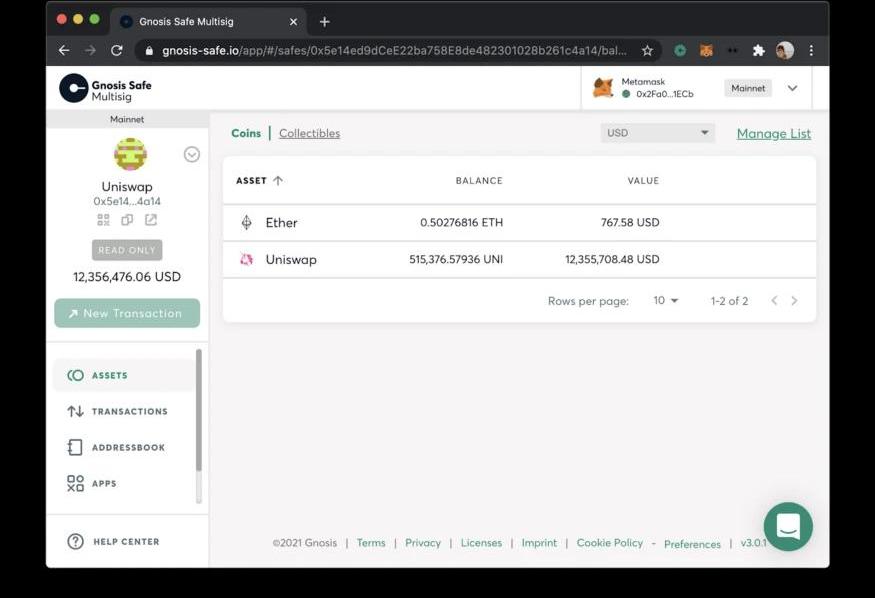Click total 12,356,476.06 USD balance
This screenshot has width=875, height=598.
(x=127, y=277)
